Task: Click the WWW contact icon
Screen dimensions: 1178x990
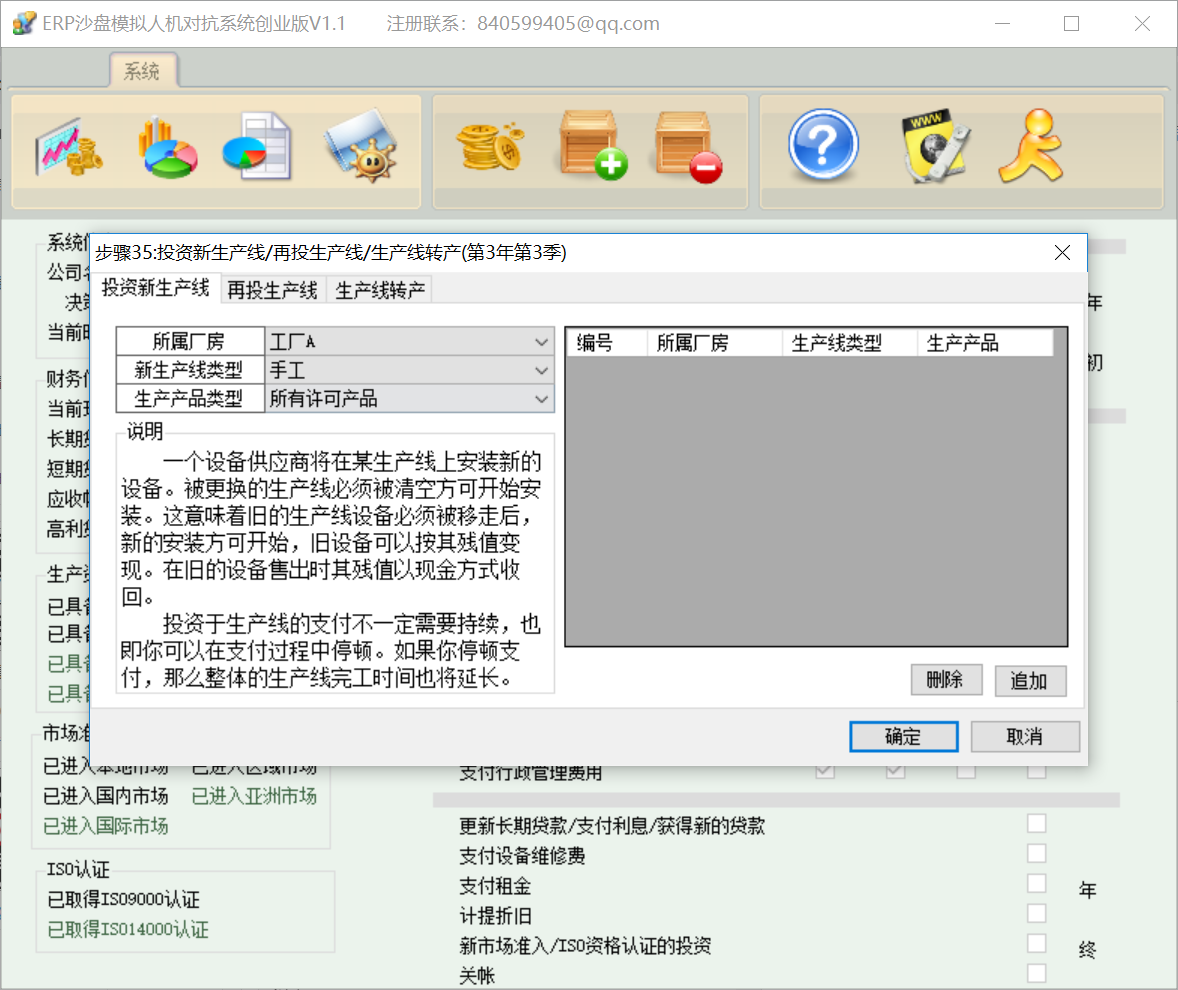Action: pyautogui.click(x=934, y=146)
